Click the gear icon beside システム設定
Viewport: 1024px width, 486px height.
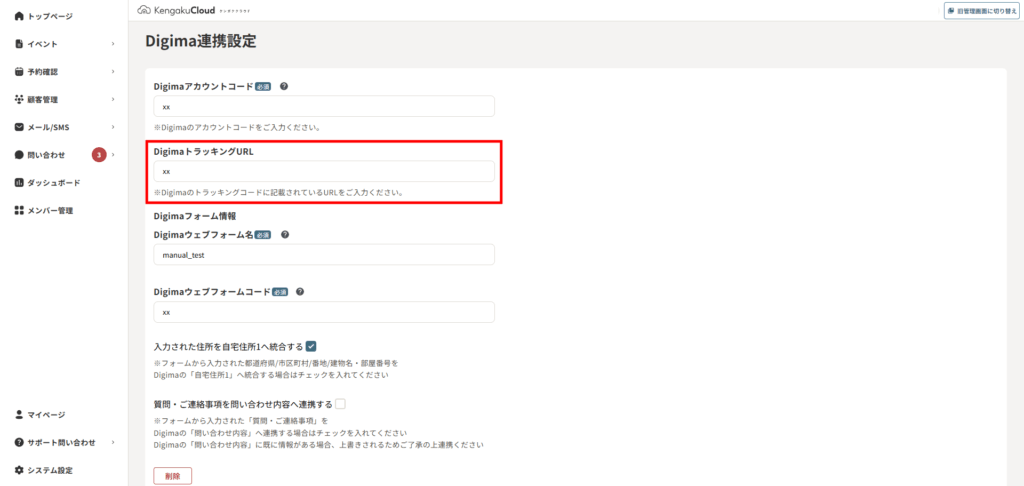19,470
